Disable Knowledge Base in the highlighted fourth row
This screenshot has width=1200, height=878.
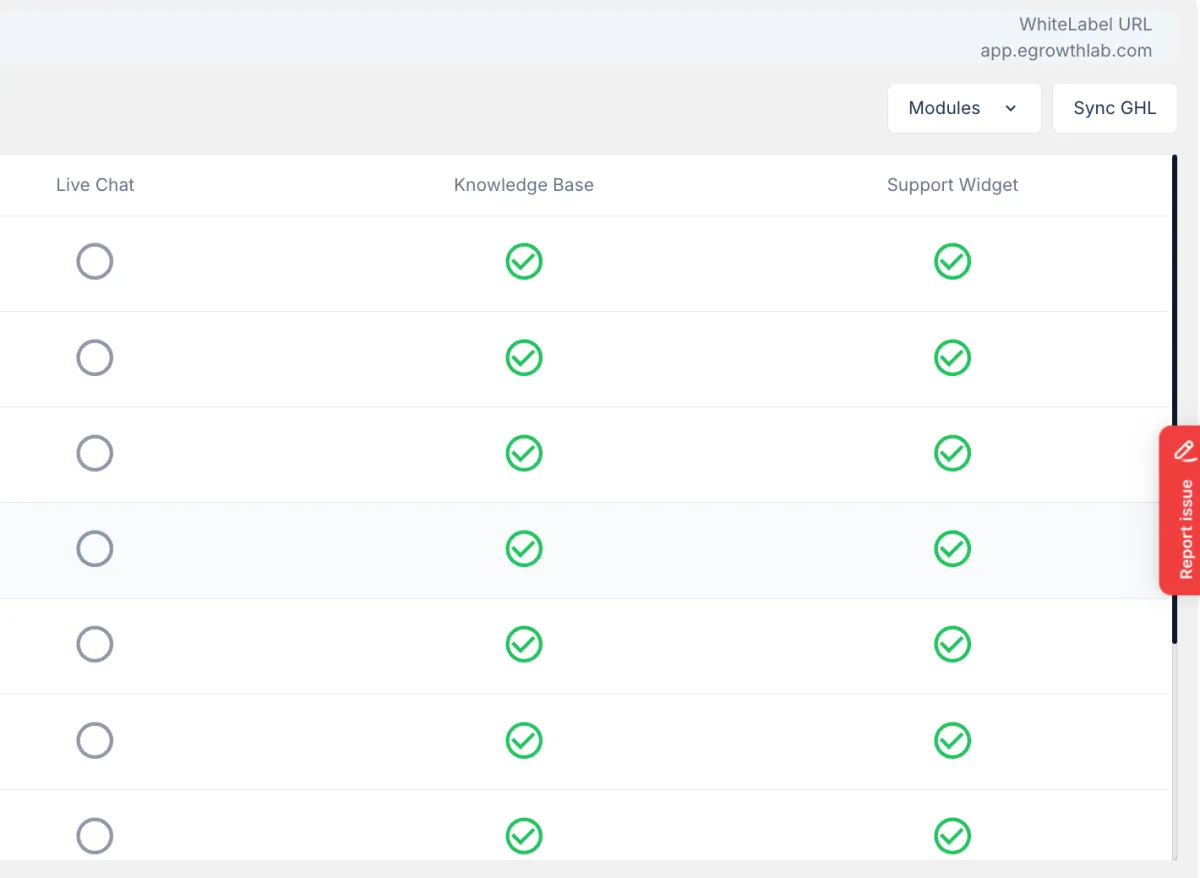point(524,549)
